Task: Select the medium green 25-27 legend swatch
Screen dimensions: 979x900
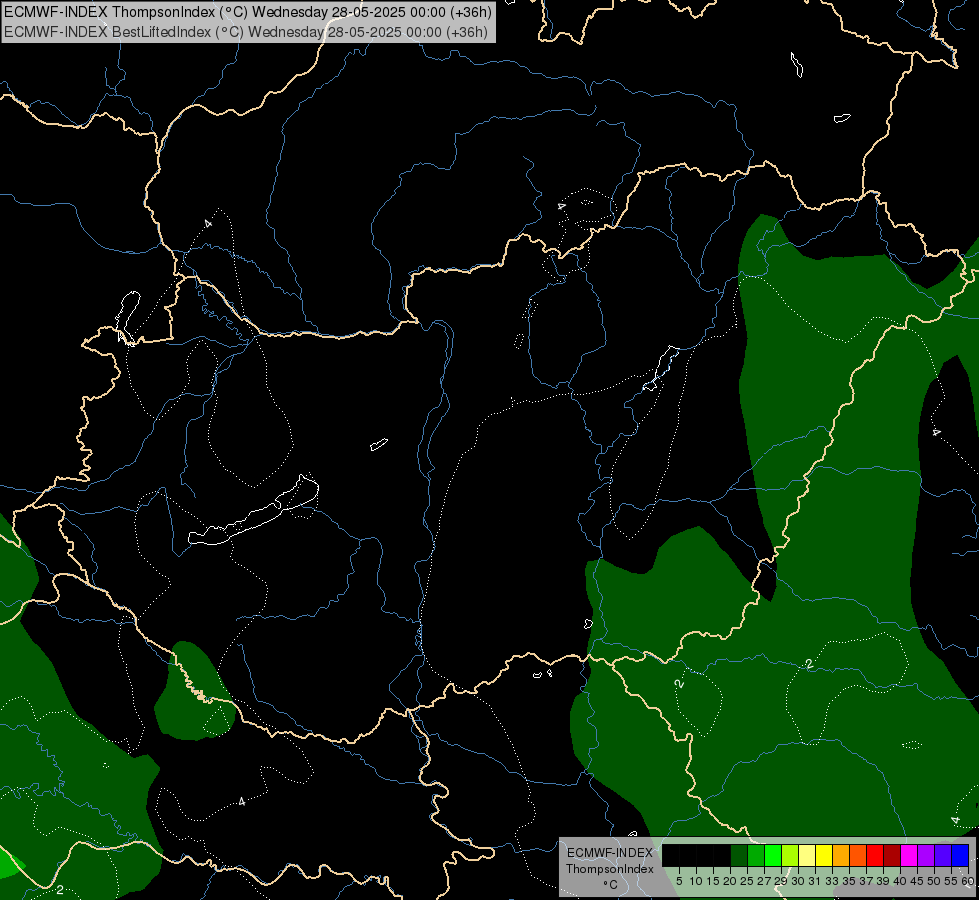Action: (756, 855)
